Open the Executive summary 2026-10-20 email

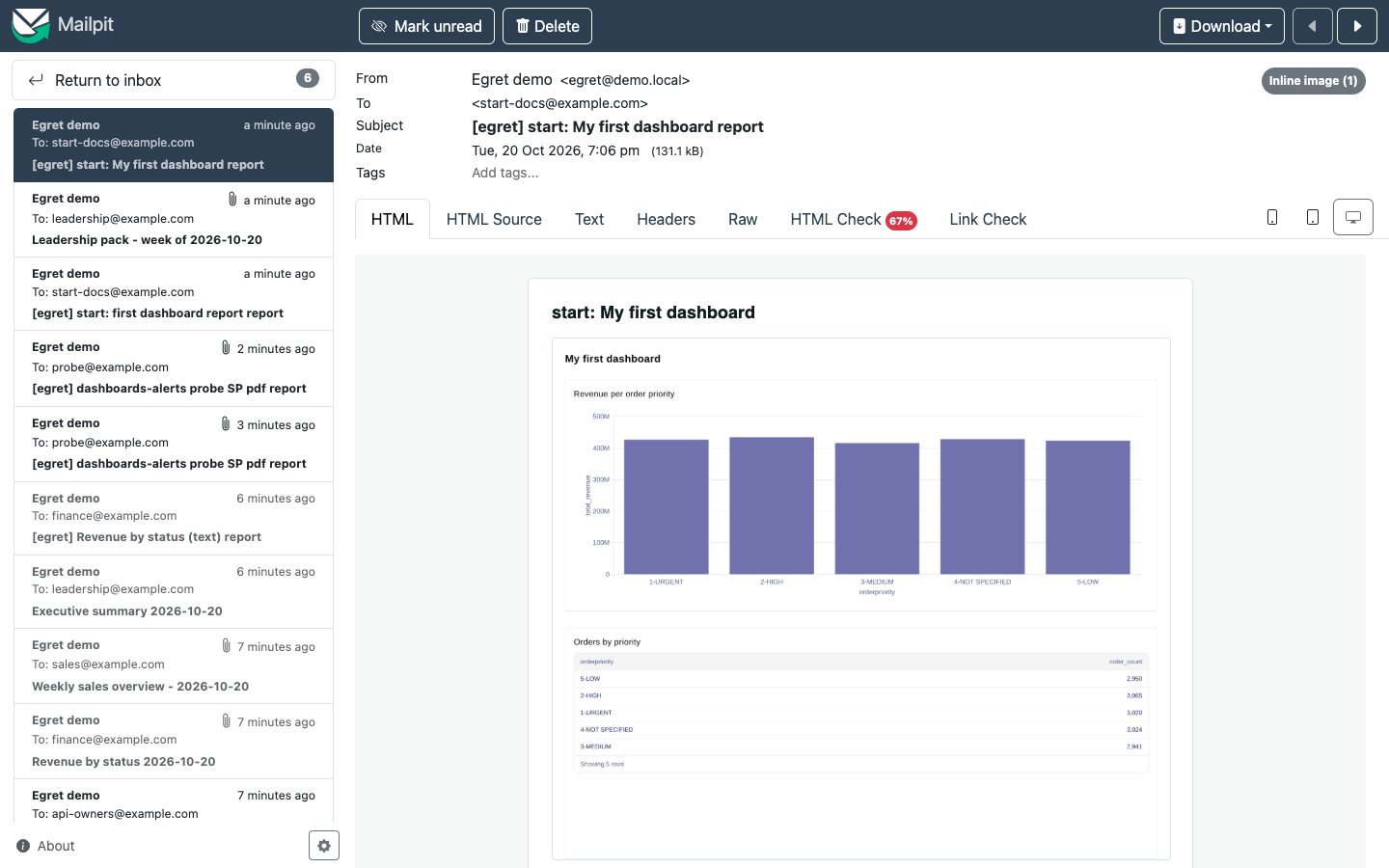[174, 591]
